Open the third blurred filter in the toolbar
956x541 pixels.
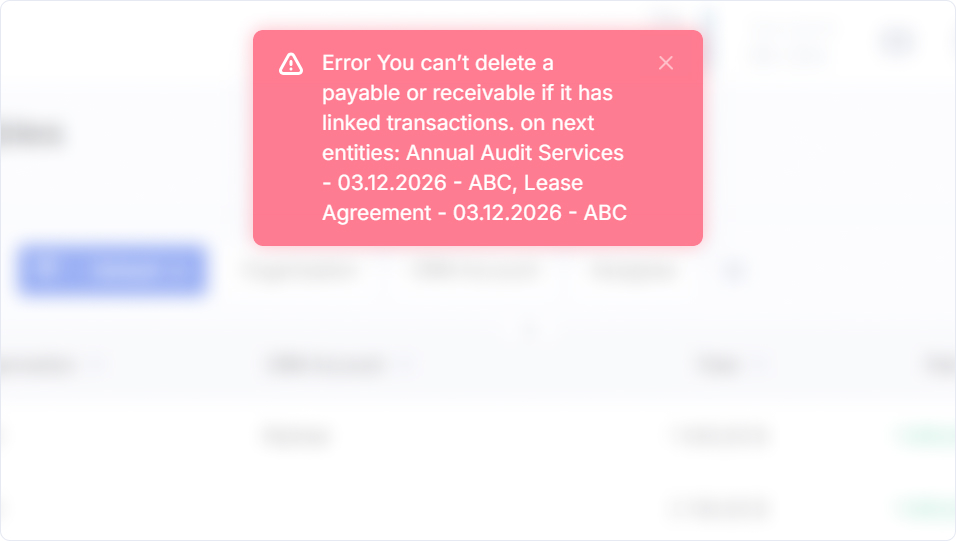coord(633,270)
